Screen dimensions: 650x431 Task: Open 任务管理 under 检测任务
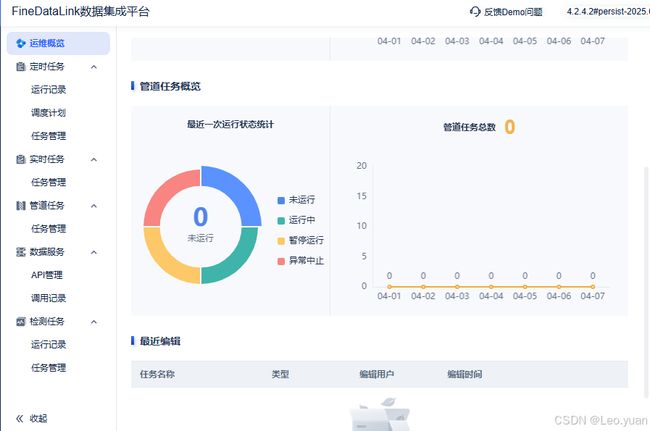(x=49, y=368)
